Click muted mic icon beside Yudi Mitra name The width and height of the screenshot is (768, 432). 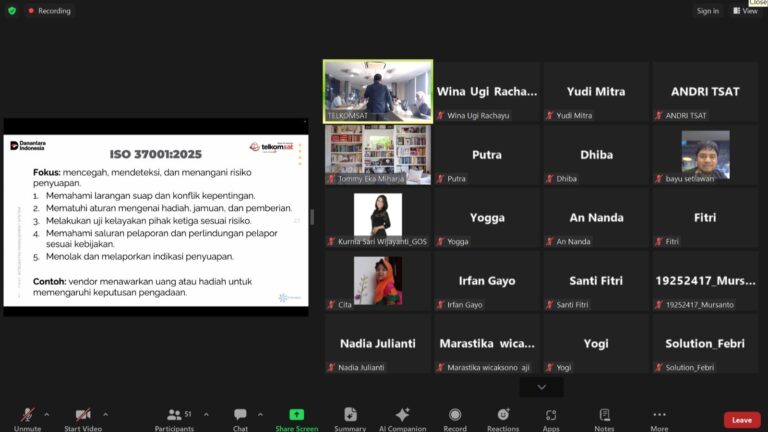tap(550, 116)
